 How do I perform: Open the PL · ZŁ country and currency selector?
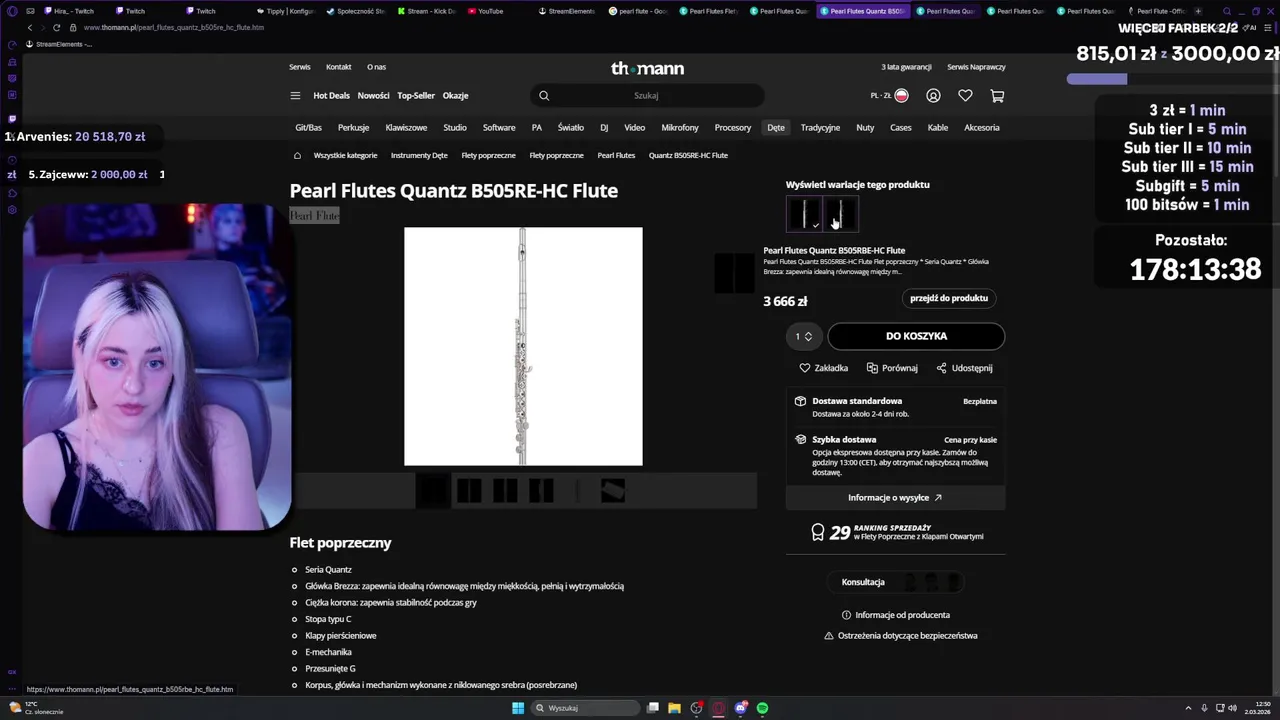[x=889, y=96]
